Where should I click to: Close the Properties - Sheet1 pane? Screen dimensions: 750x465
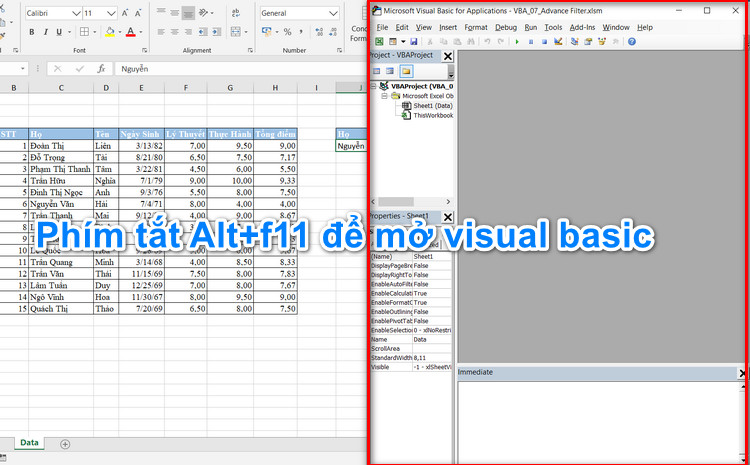coord(448,217)
